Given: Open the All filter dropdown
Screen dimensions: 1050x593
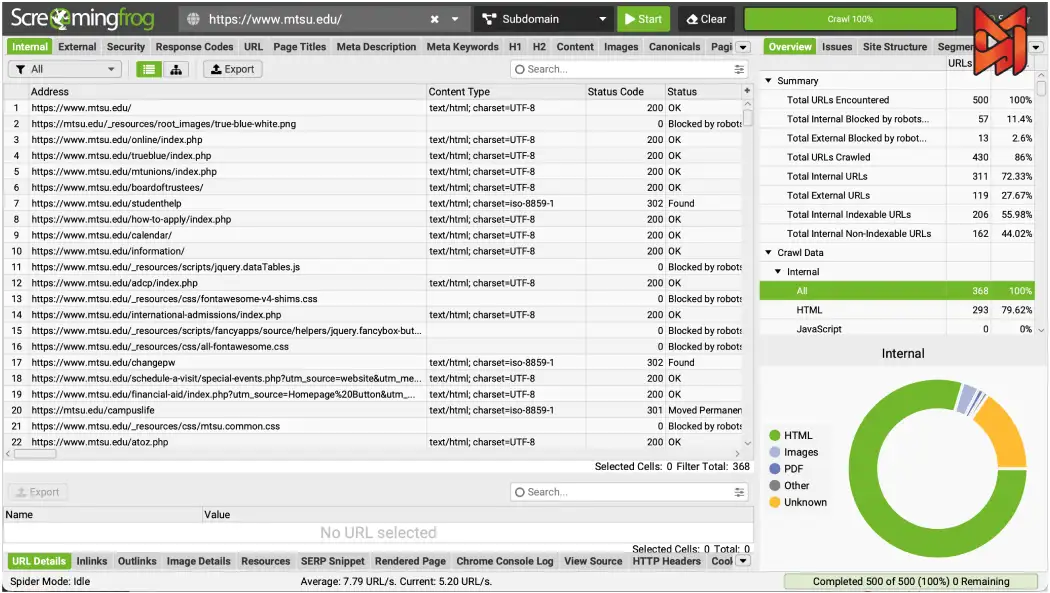Looking at the screenshot, I should (66, 69).
